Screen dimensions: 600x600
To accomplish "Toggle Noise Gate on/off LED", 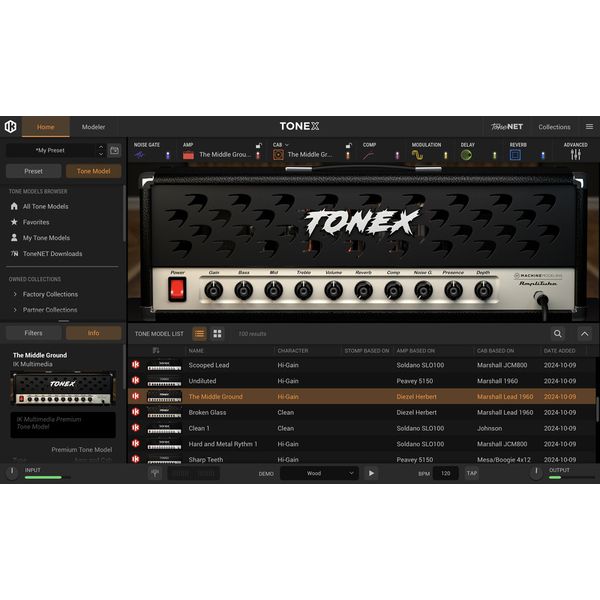I will (x=168, y=155).
